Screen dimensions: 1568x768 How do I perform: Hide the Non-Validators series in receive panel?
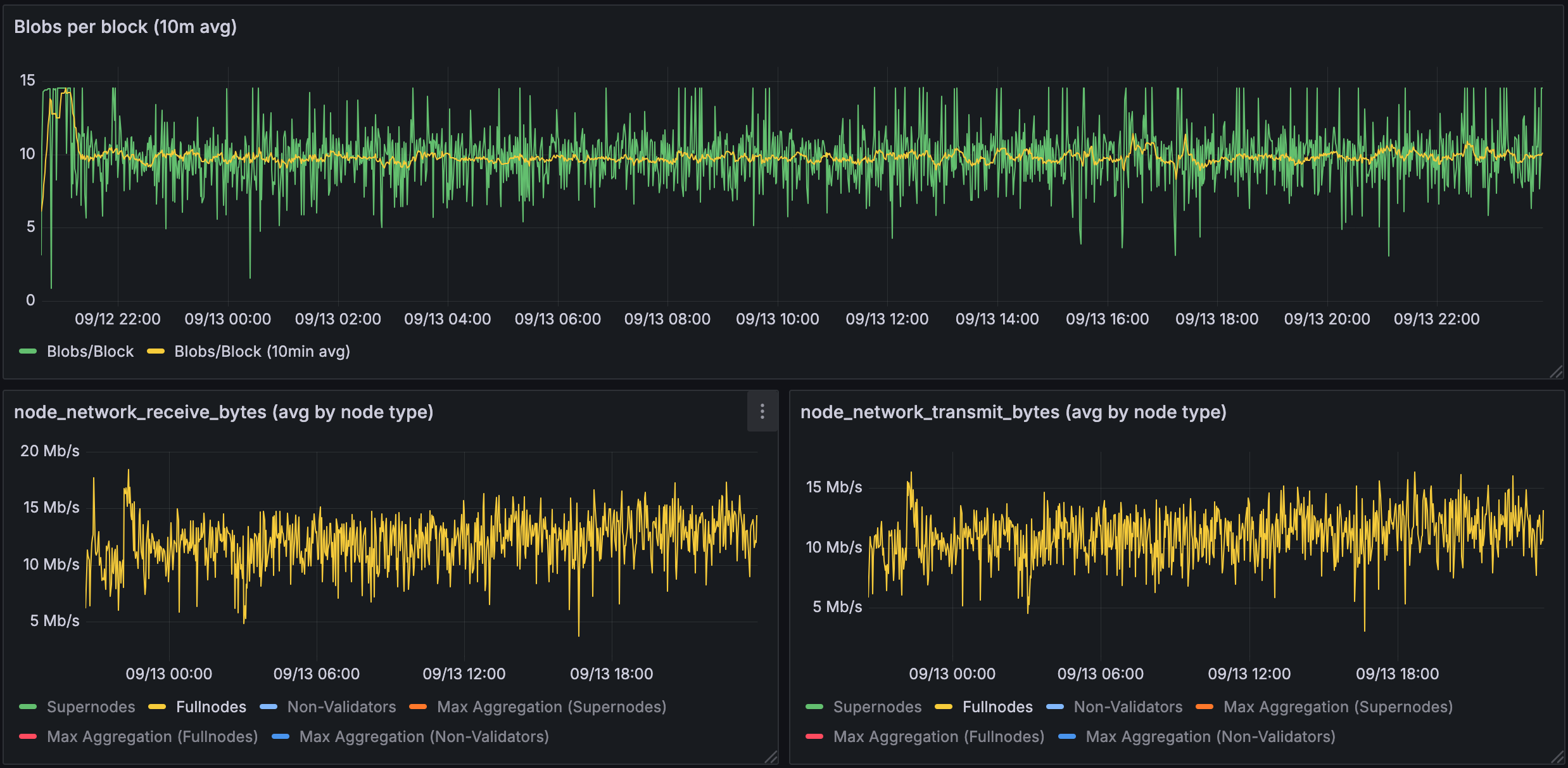click(x=341, y=707)
